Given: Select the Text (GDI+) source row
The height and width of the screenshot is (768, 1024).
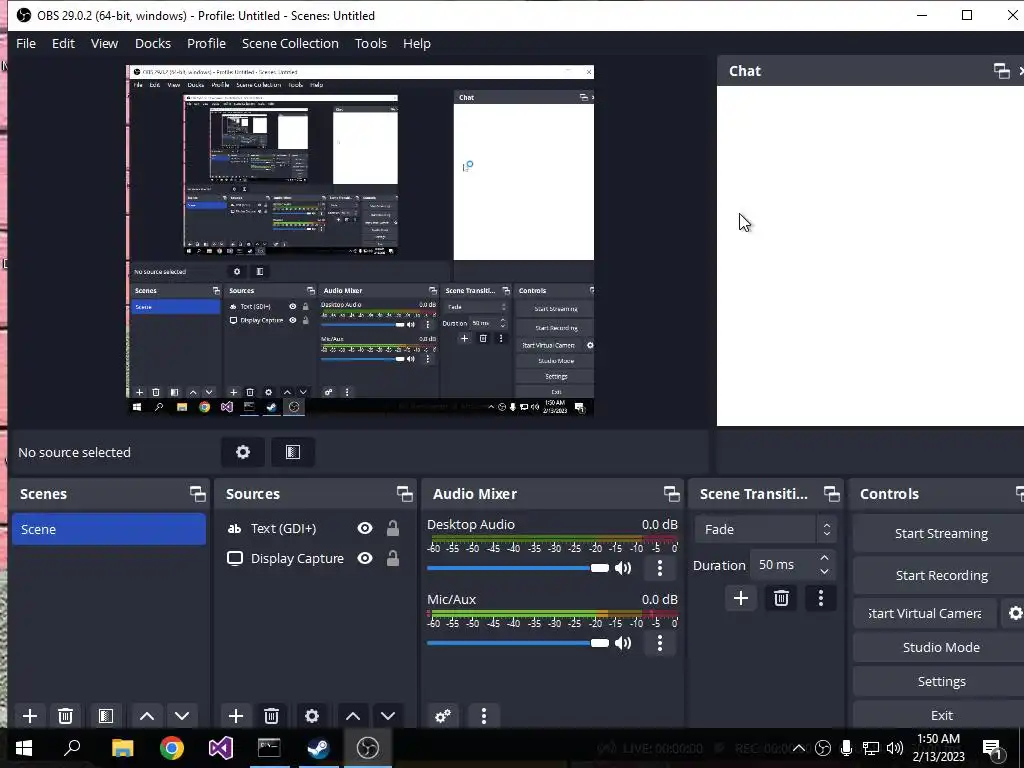Looking at the screenshot, I should [315, 528].
